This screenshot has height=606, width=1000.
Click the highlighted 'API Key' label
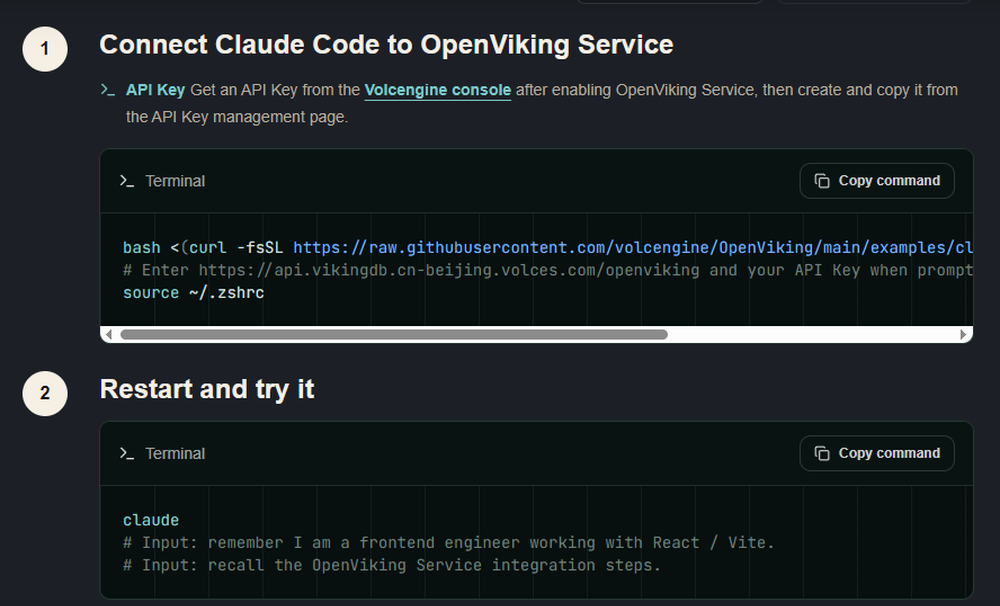(x=156, y=90)
